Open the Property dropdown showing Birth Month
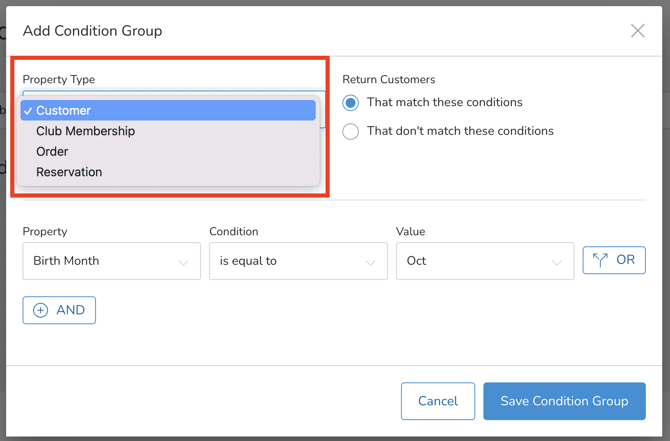 click(110, 261)
